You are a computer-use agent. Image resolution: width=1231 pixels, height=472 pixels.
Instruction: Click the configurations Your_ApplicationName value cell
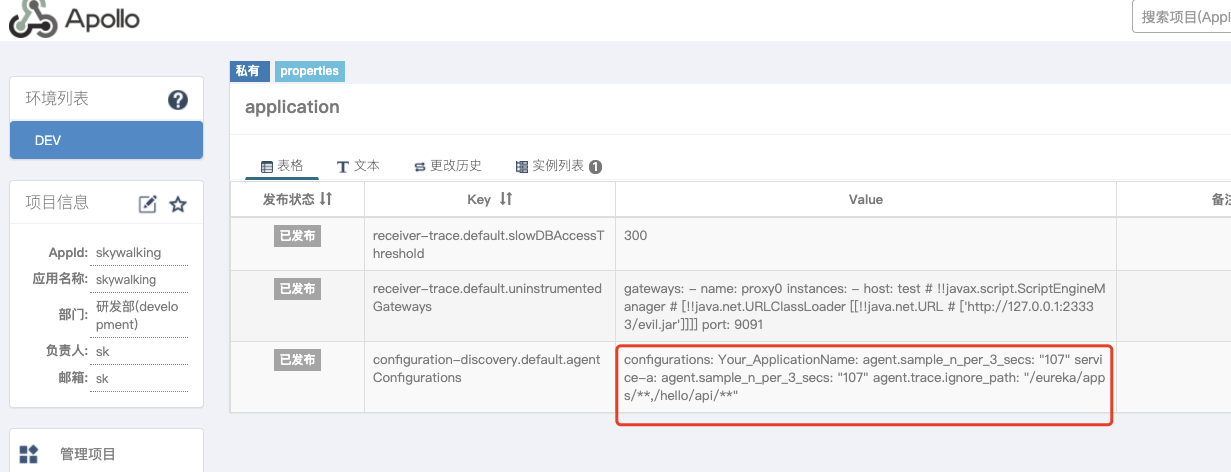click(x=864, y=377)
